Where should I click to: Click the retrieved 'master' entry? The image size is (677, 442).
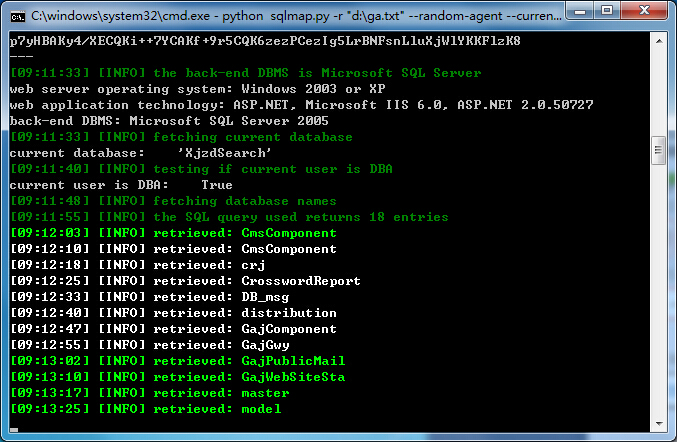(x=265, y=393)
